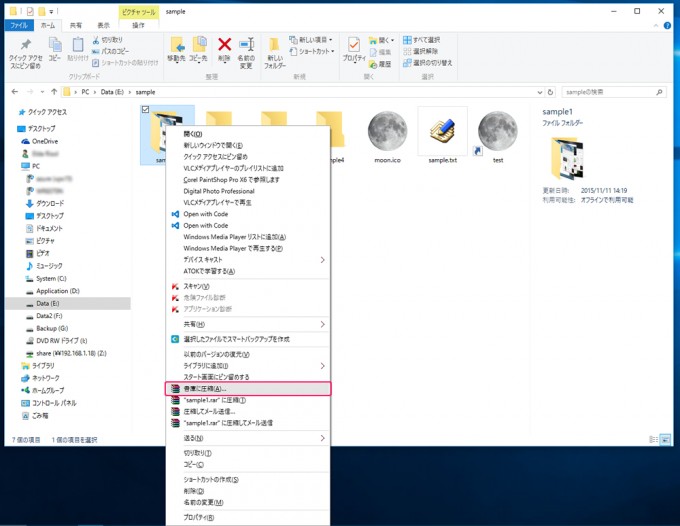This screenshot has height=526, width=680.
Task: Choose 圧縮してメール送信... in the context menu
Action: tap(248, 412)
